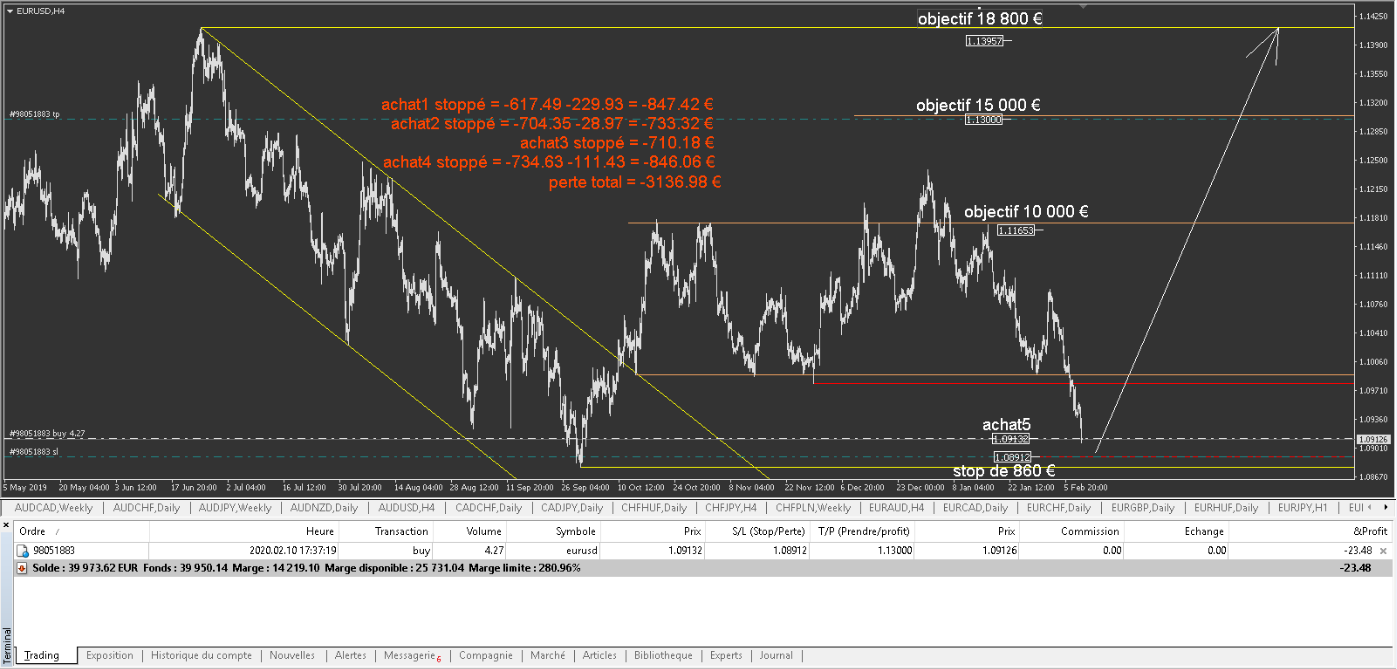The height and width of the screenshot is (669, 1397).
Task: Select the 'objectif 15 000 €' chart label
Action: (x=978, y=105)
